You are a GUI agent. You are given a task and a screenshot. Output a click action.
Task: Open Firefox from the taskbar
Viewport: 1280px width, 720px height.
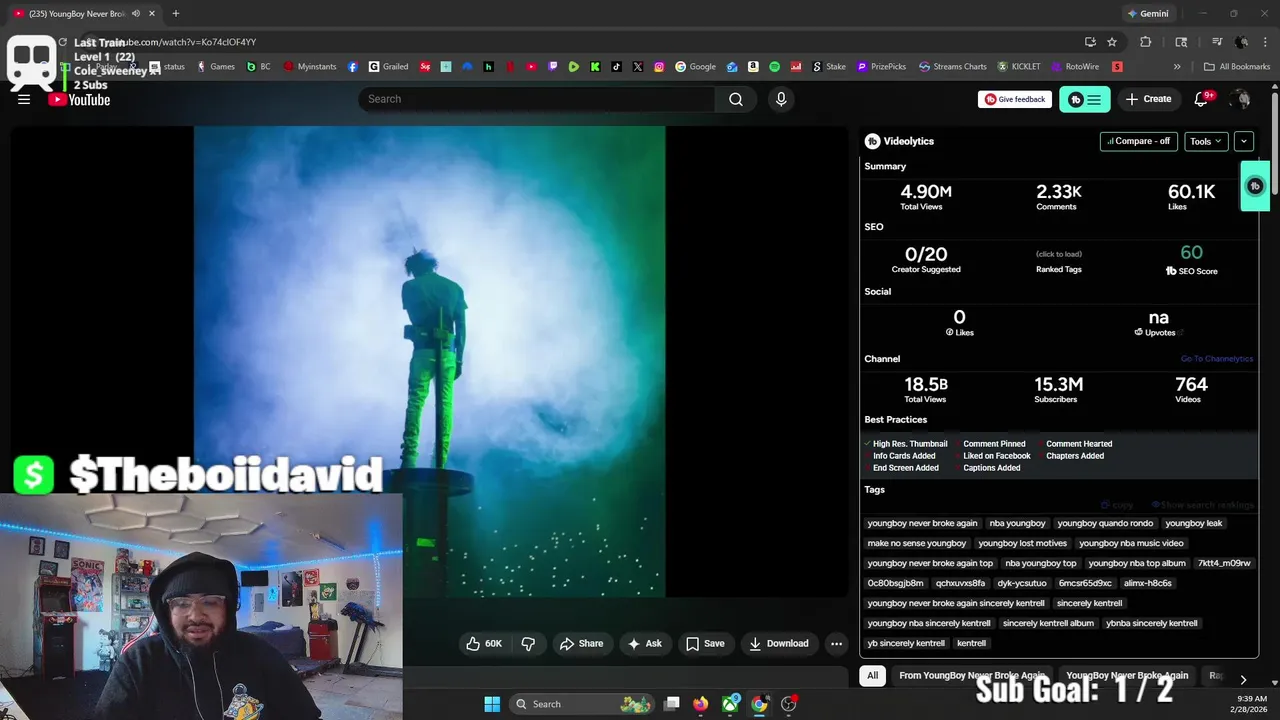(701, 704)
